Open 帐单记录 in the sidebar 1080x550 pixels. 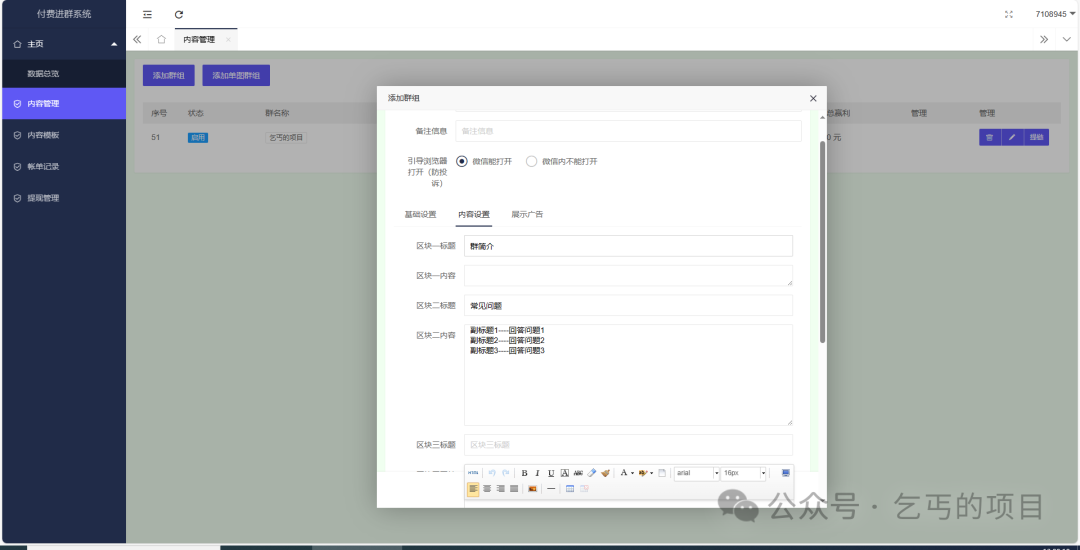click(63, 167)
